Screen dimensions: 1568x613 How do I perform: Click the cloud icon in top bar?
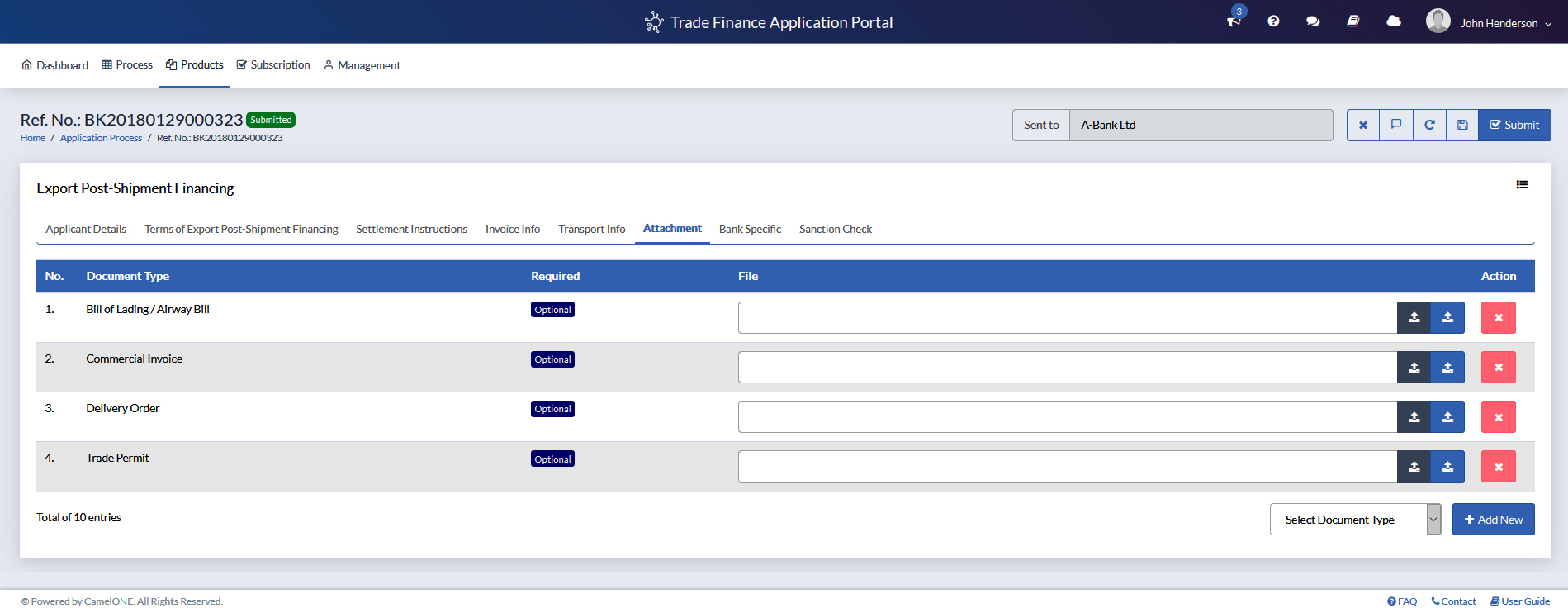1394,21
